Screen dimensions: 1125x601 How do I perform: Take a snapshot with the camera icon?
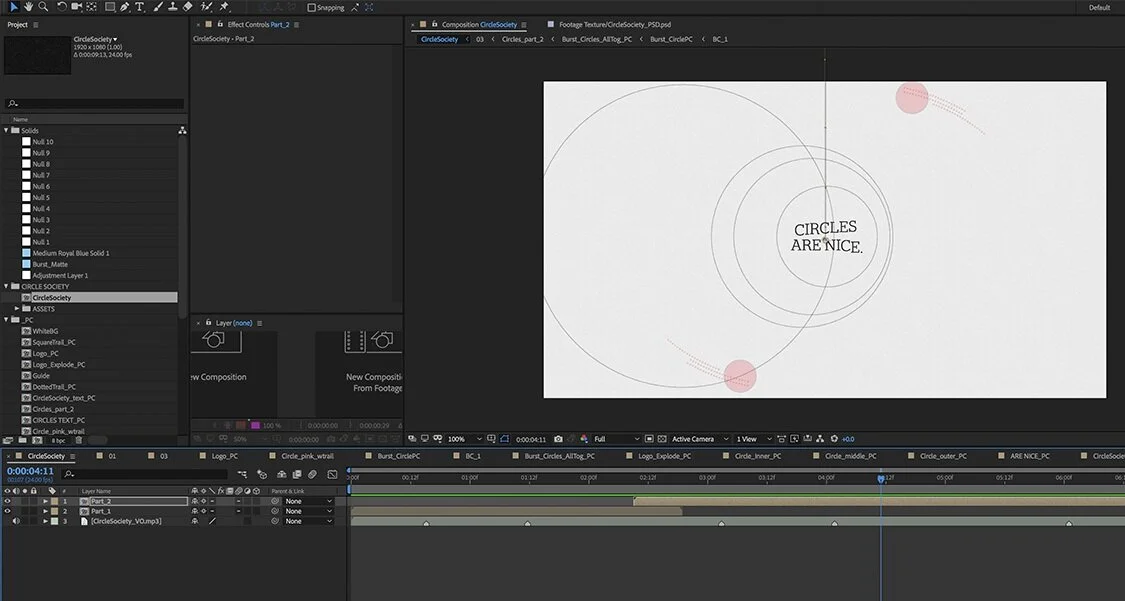point(558,439)
